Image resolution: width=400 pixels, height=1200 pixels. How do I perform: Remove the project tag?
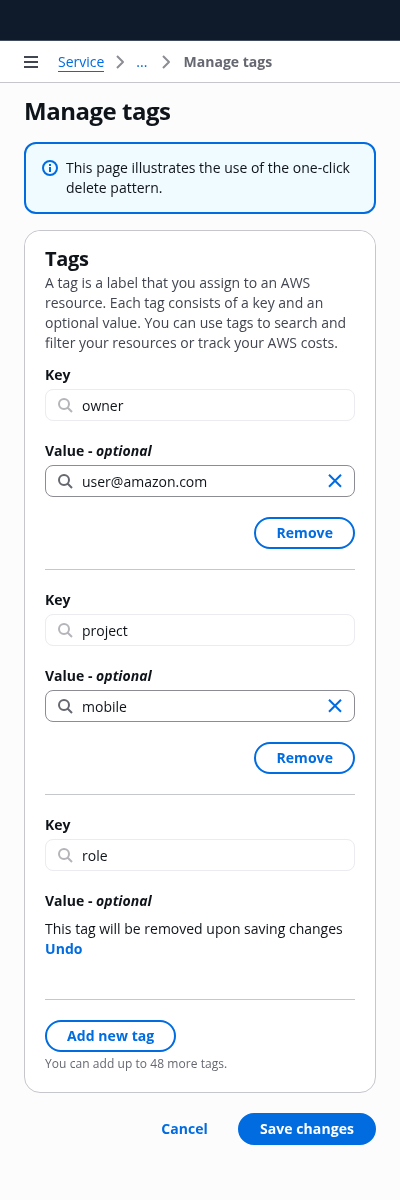click(305, 758)
